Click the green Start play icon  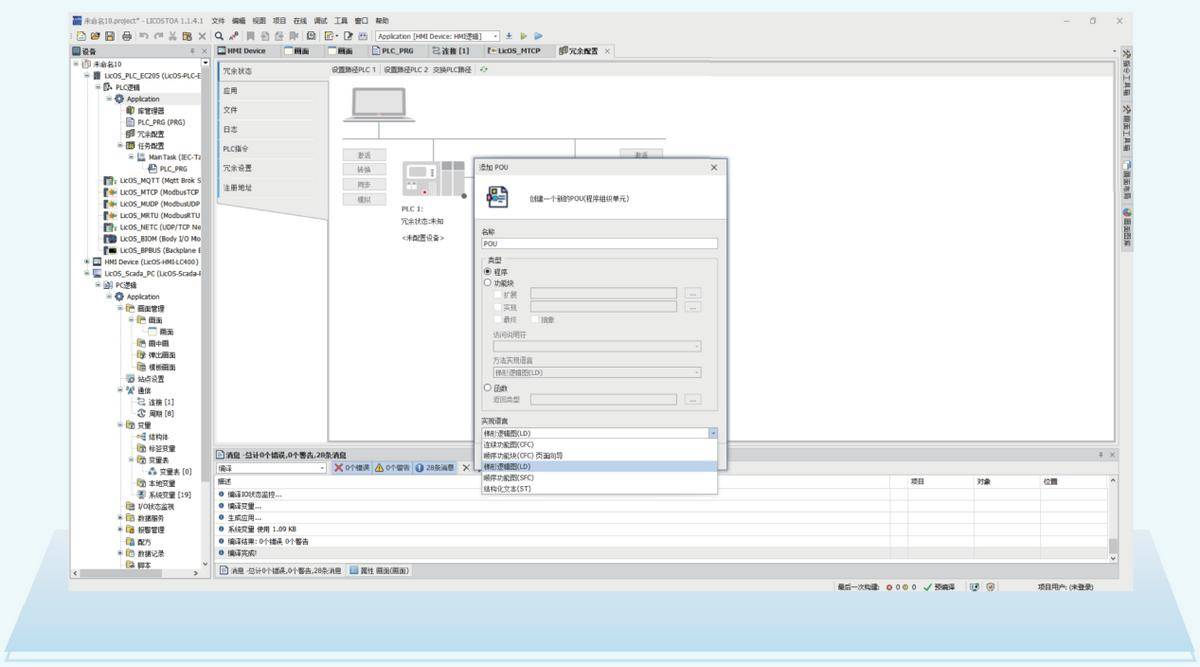pyautogui.click(x=525, y=36)
